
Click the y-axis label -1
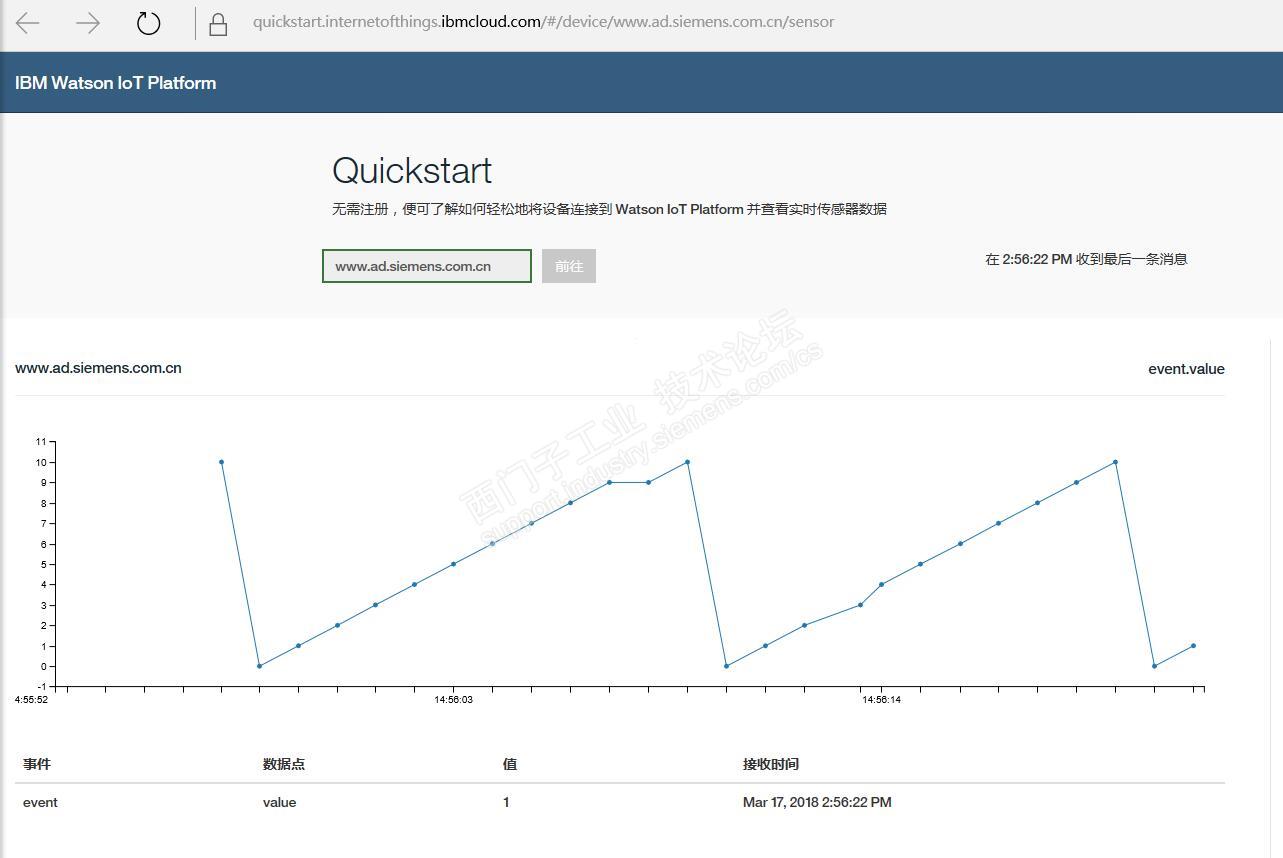point(41,687)
